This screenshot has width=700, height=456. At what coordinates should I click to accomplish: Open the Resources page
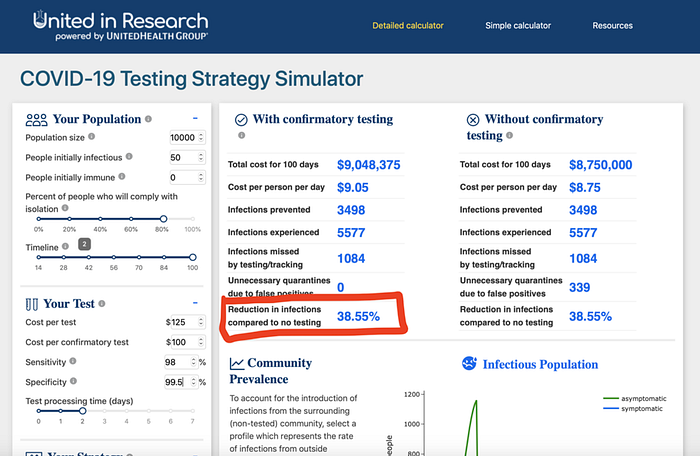click(x=612, y=25)
